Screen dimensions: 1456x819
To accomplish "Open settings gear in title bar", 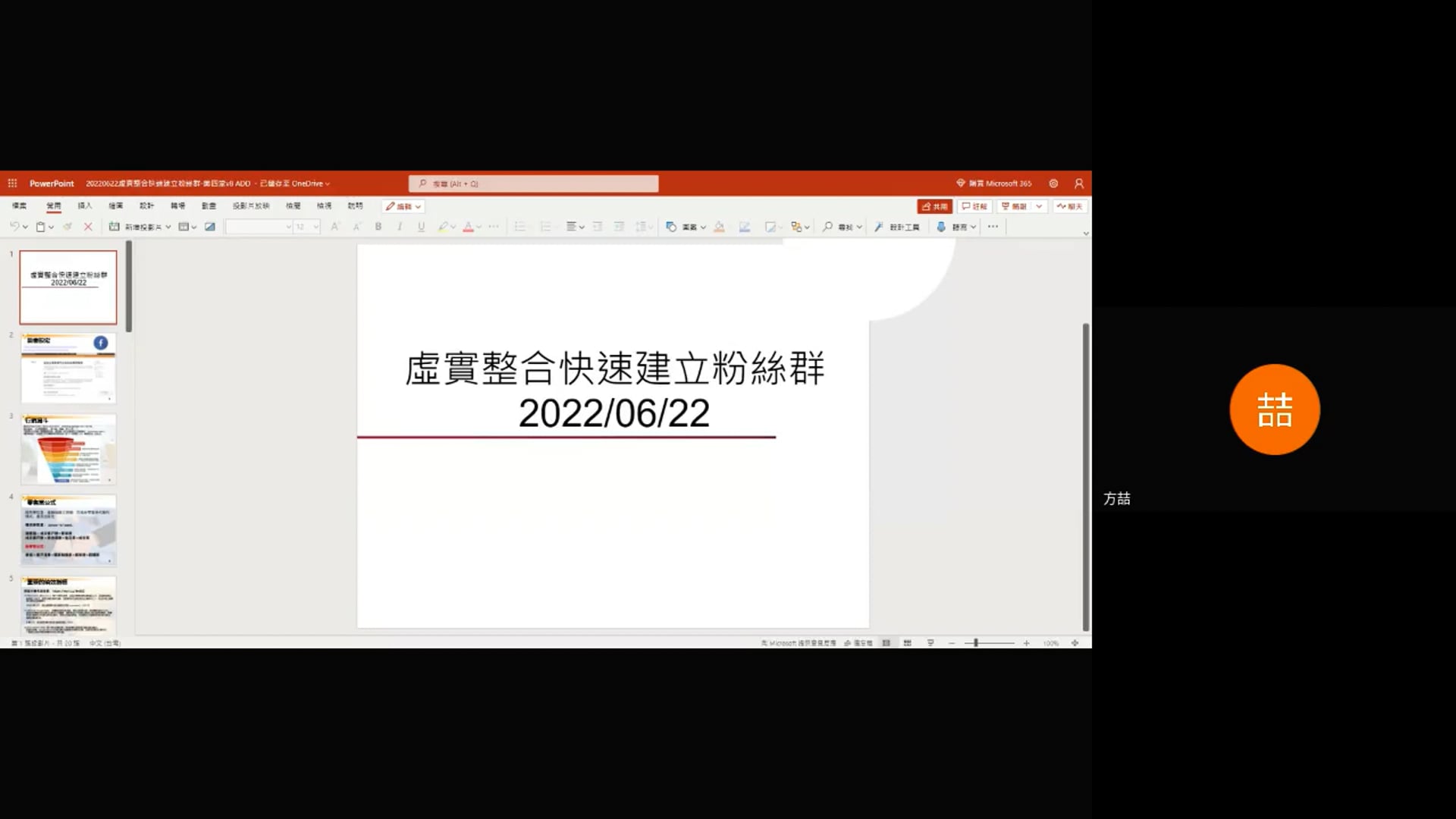I will point(1053,184).
